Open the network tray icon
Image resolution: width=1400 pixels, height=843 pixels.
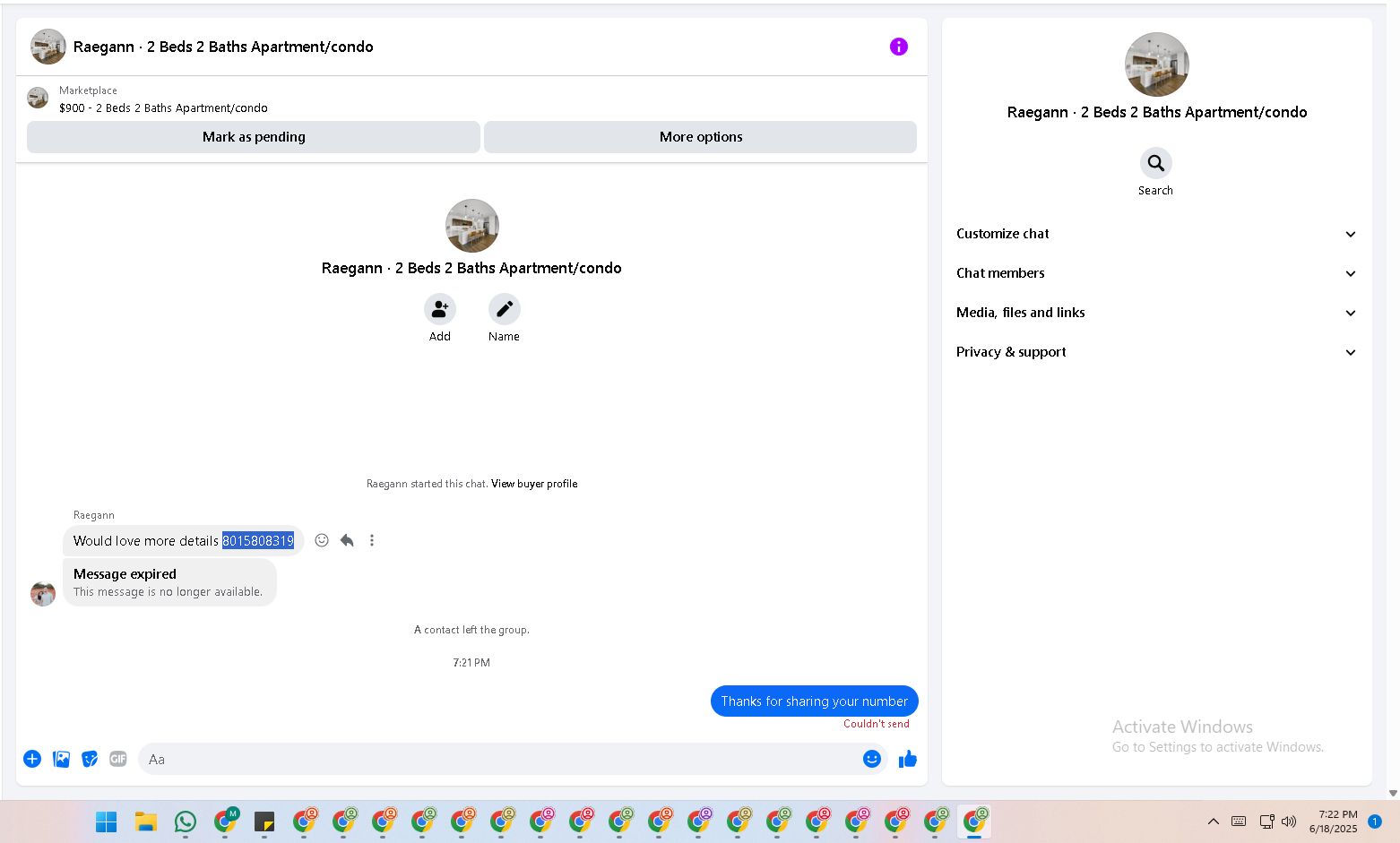point(1266,821)
